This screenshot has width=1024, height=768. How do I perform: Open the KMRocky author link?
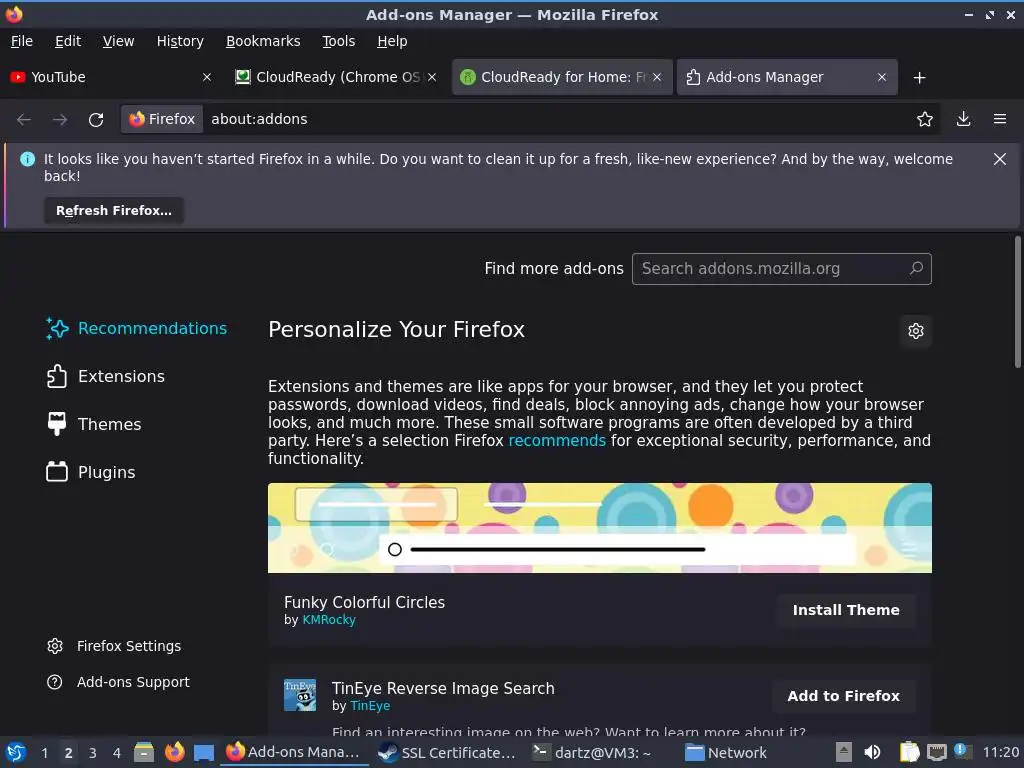(329, 620)
